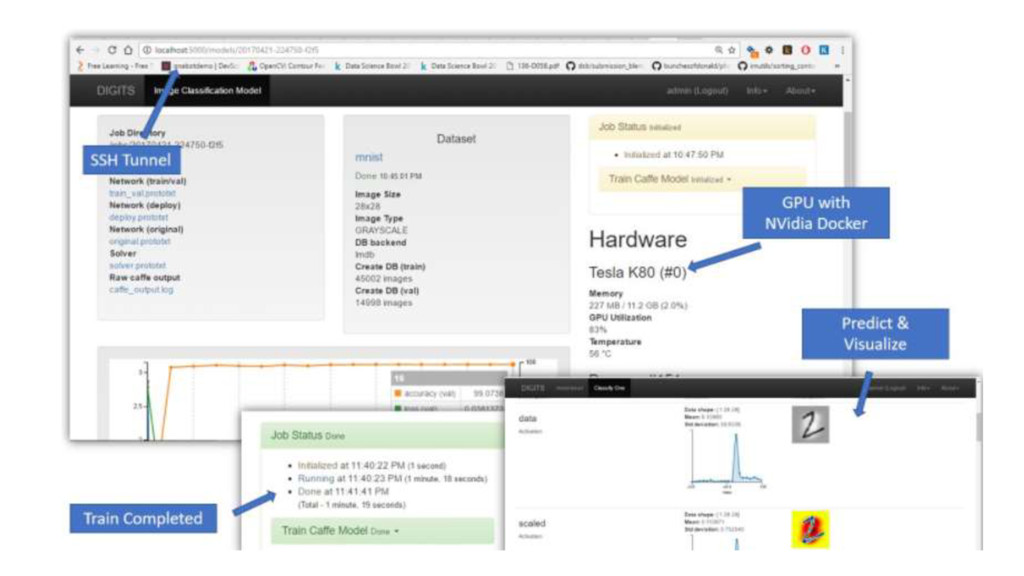Click the browser forward arrow
This screenshot has width=1024, height=576.
(96, 50)
